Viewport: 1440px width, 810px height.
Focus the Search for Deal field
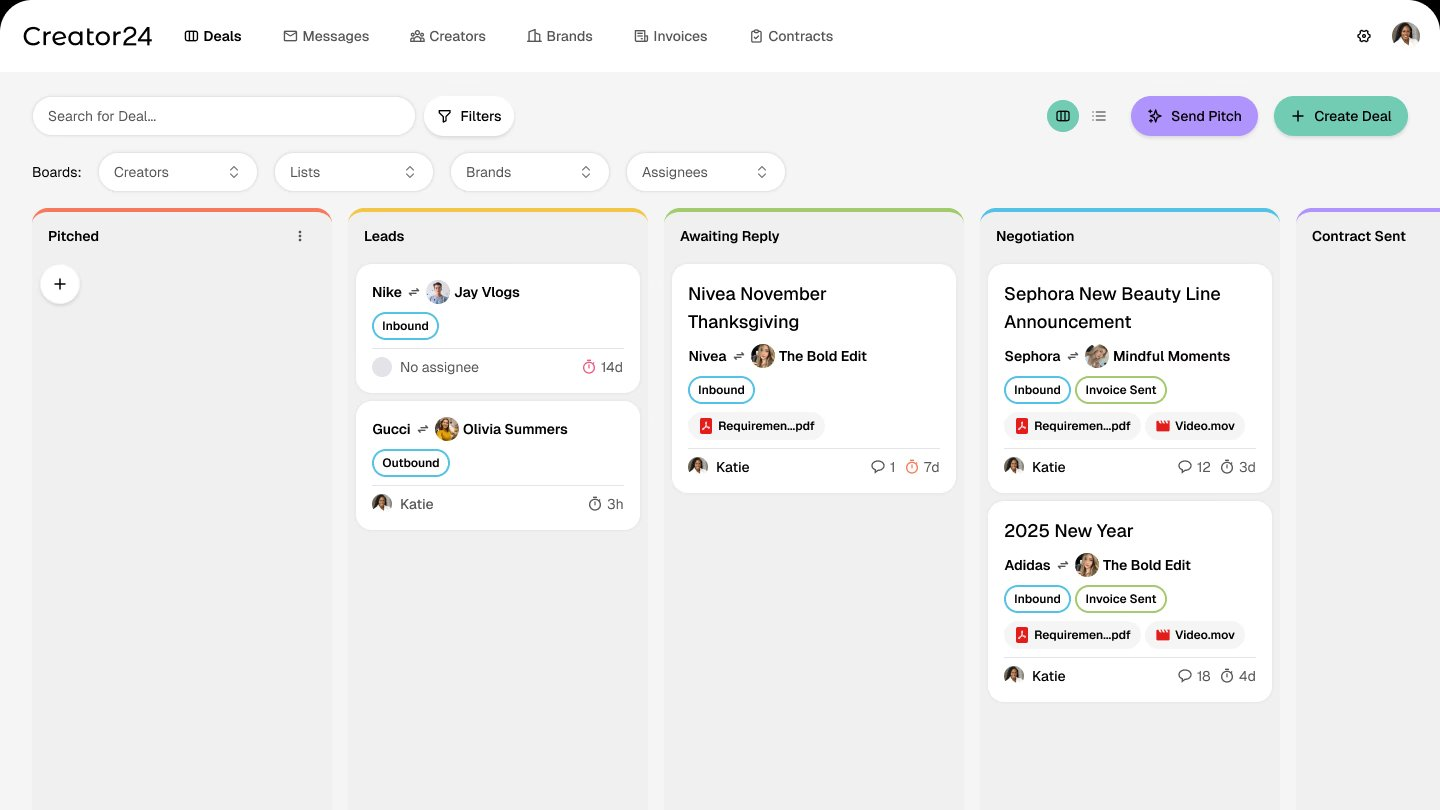pyautogui.click(x=224, y=116)
